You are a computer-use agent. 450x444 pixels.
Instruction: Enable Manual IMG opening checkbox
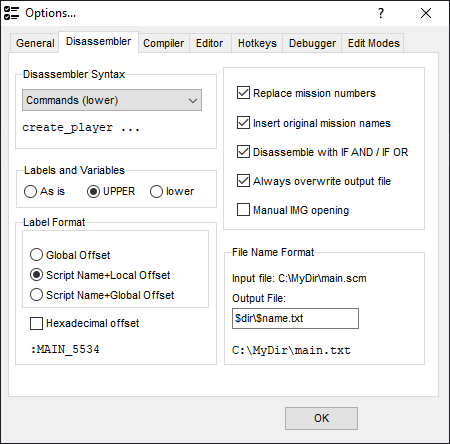(x=243, y=210)
